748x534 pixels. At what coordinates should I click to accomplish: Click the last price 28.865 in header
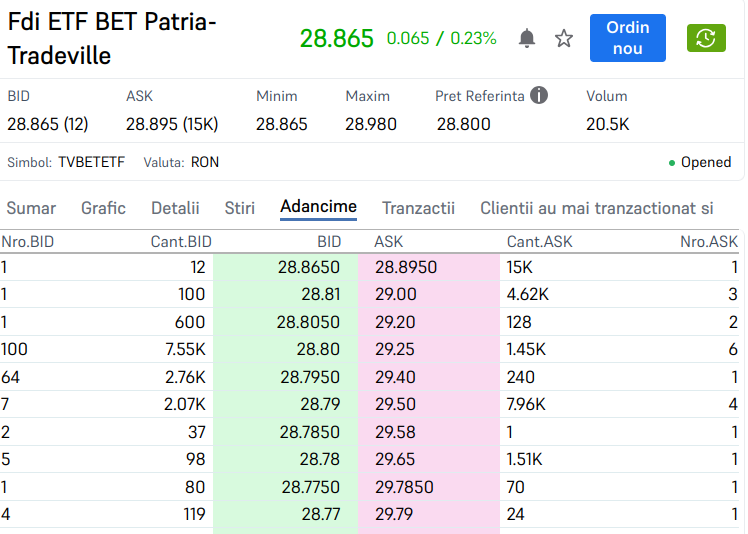tap(336, 38)
